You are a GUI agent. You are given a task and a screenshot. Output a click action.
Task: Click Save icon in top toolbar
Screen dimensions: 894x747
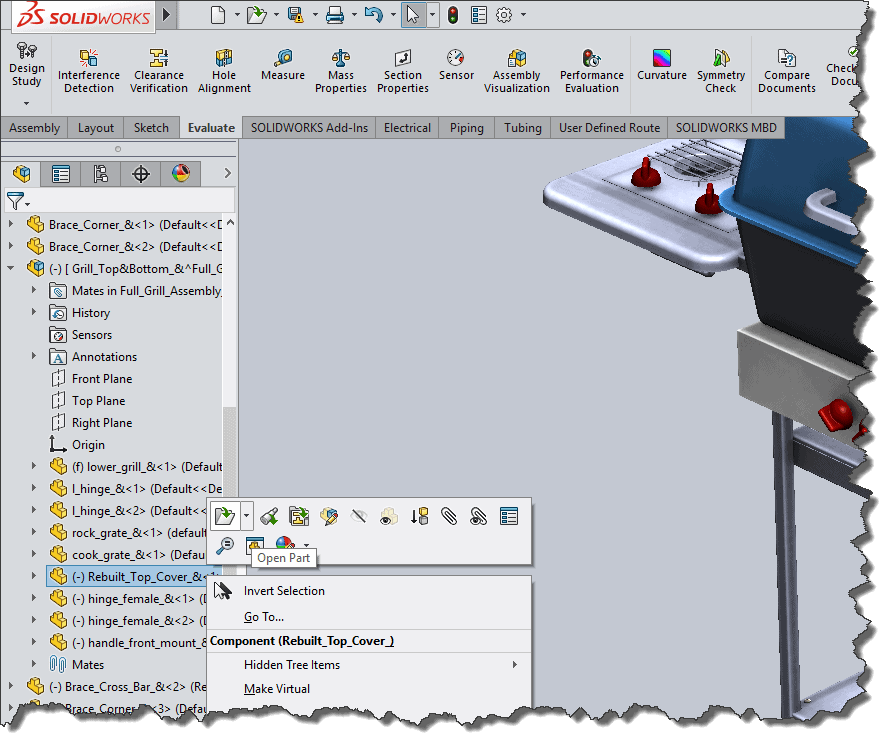click(295, 15)
